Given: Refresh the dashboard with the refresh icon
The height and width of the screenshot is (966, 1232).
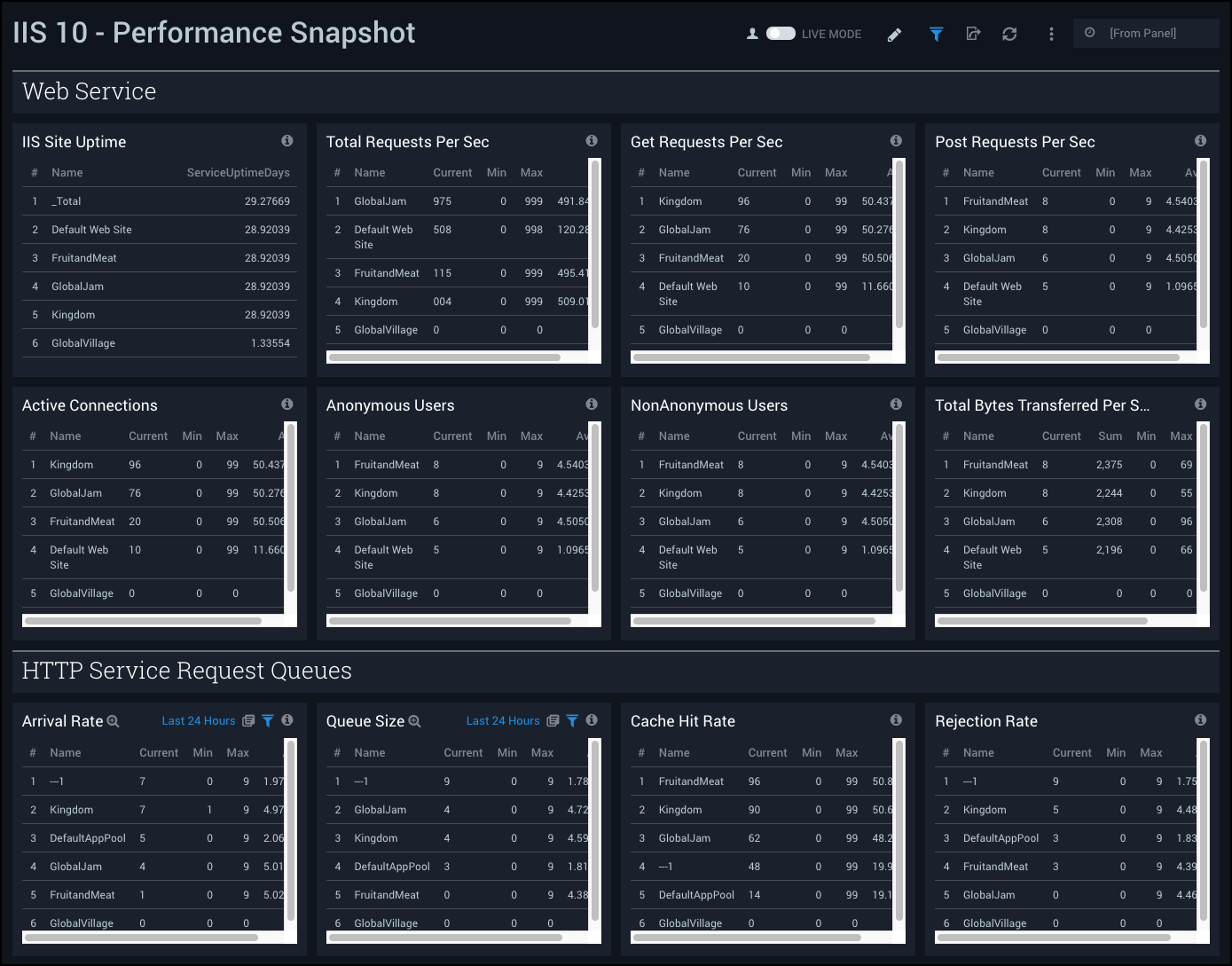Looking at the screenshot, I should coord(1009,34).
